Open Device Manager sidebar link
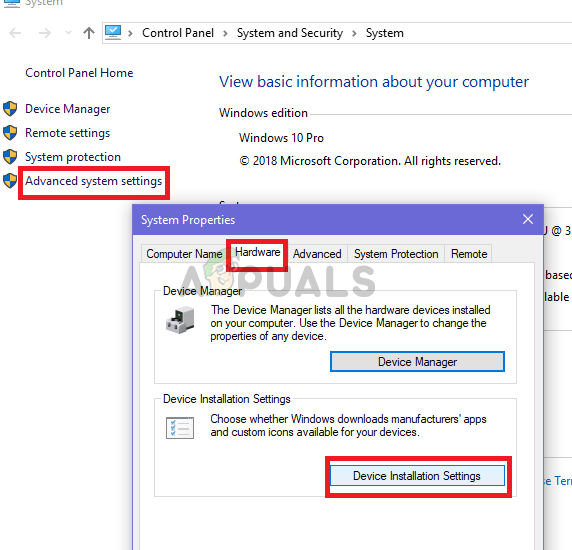This screenshot has width=572, height=550. click(67, 109)
